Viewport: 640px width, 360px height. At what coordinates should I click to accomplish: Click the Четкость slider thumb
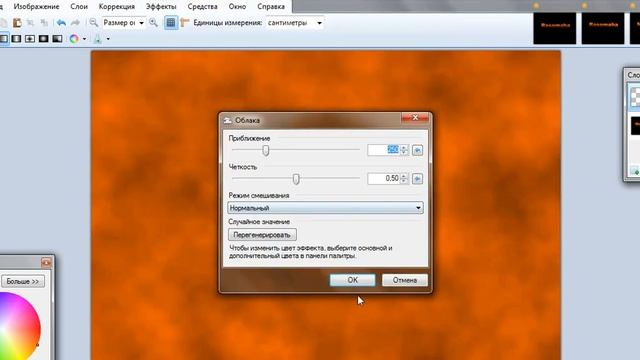coord(296,179)
